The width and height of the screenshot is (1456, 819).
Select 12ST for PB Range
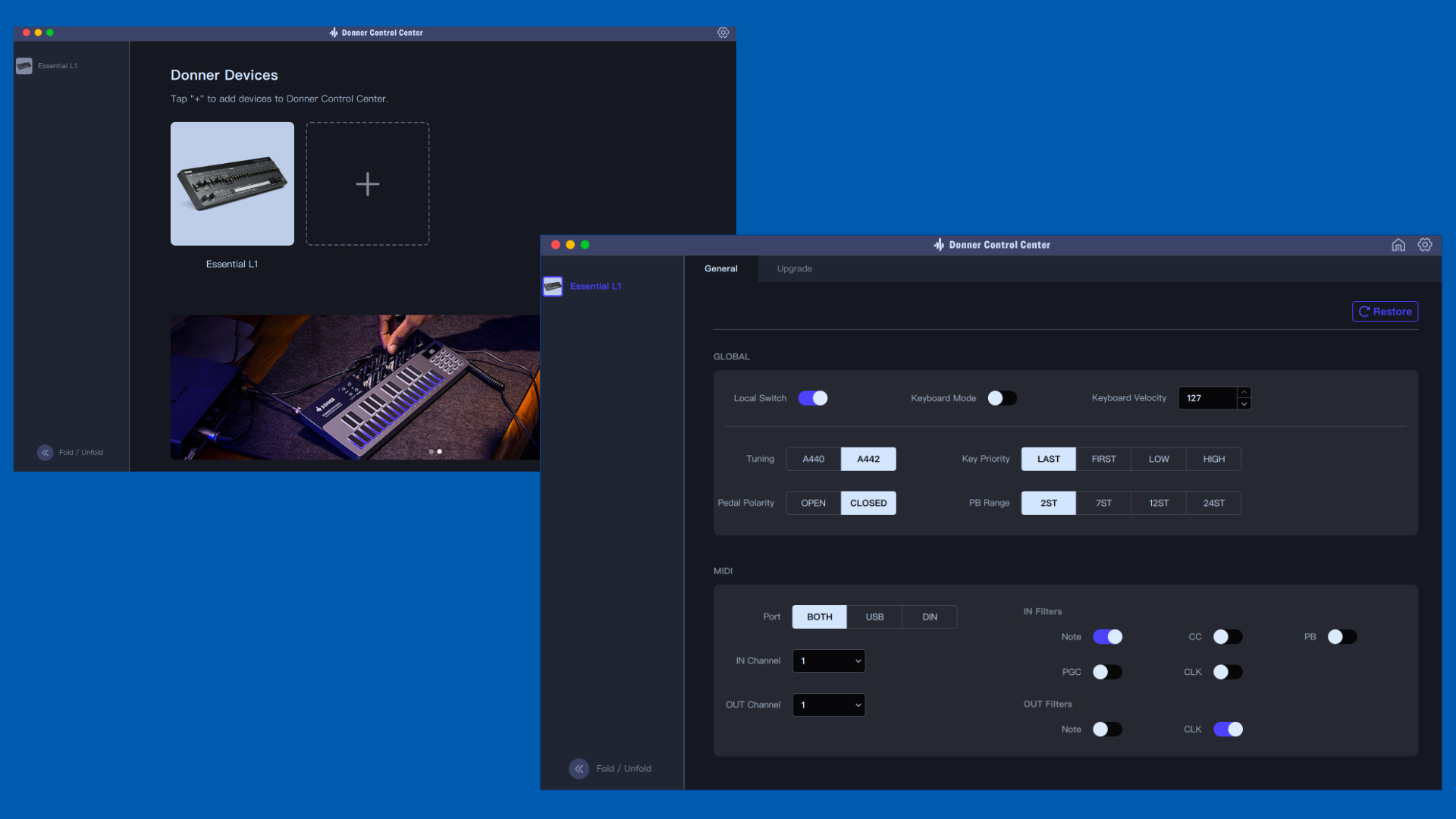[1158, 503]
